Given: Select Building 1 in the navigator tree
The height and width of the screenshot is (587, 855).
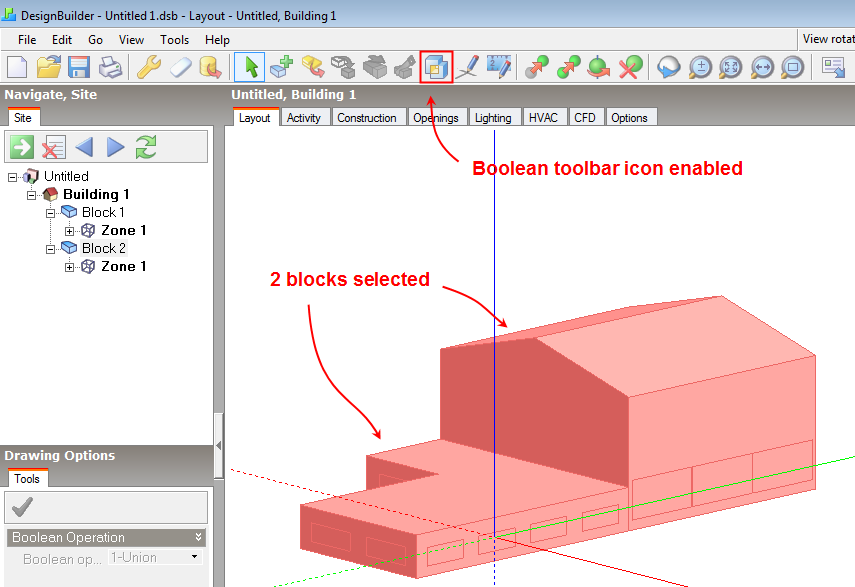Looking at the screenshot, I should tap(96, 194).
